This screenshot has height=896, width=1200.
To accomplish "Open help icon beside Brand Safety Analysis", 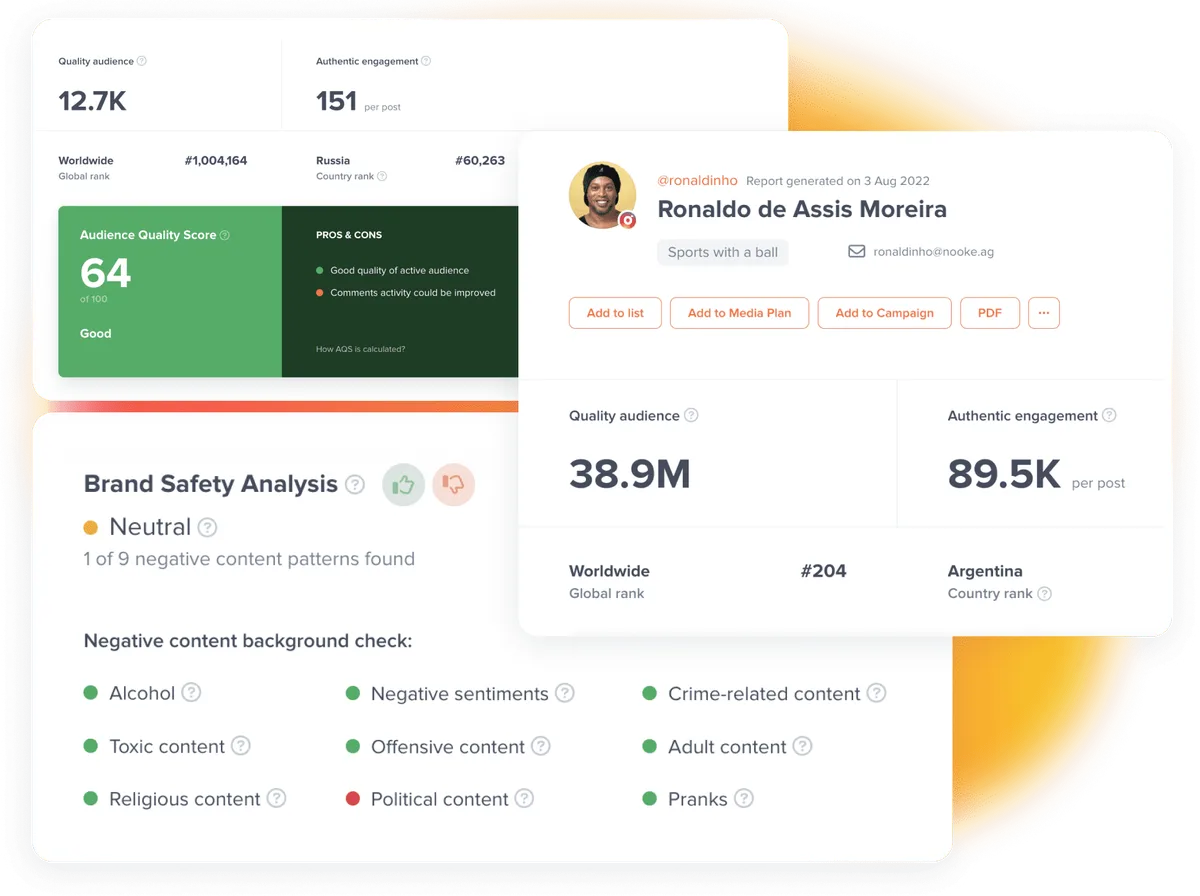I will (x=355, y=485).
